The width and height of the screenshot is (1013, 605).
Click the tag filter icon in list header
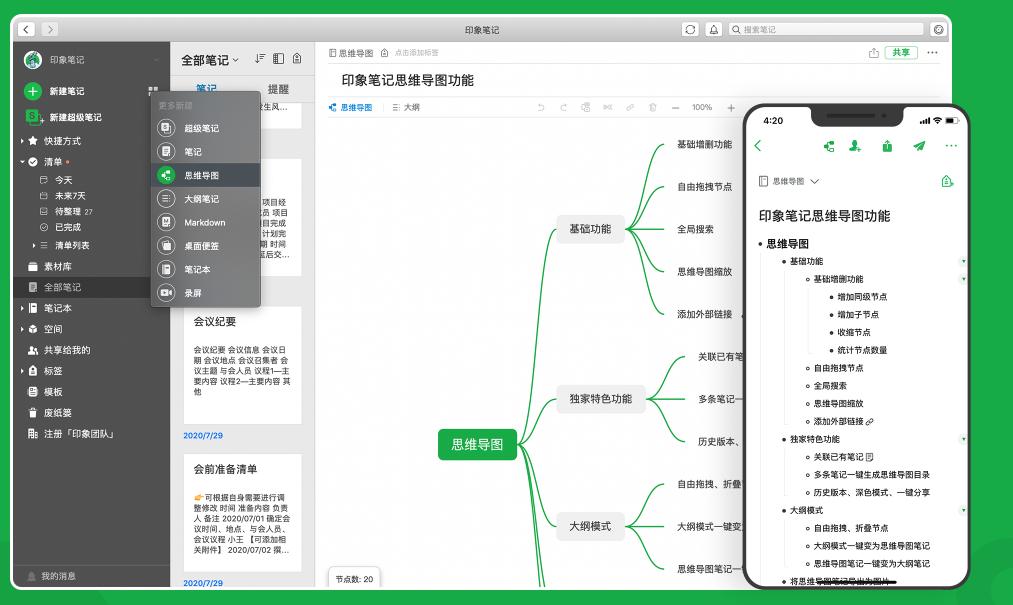(x=297, y=58)
